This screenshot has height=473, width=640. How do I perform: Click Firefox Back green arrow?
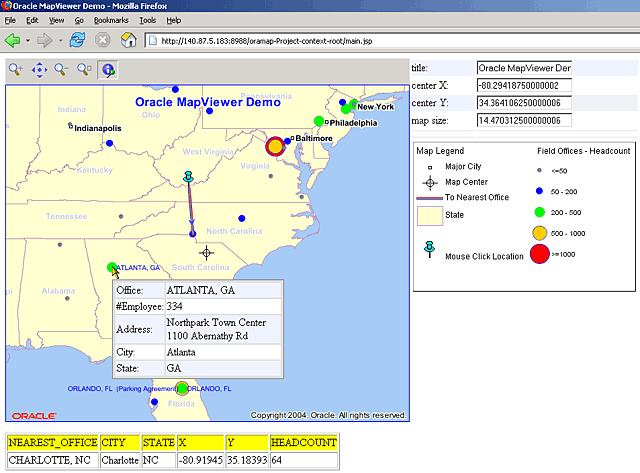[13, 41]
